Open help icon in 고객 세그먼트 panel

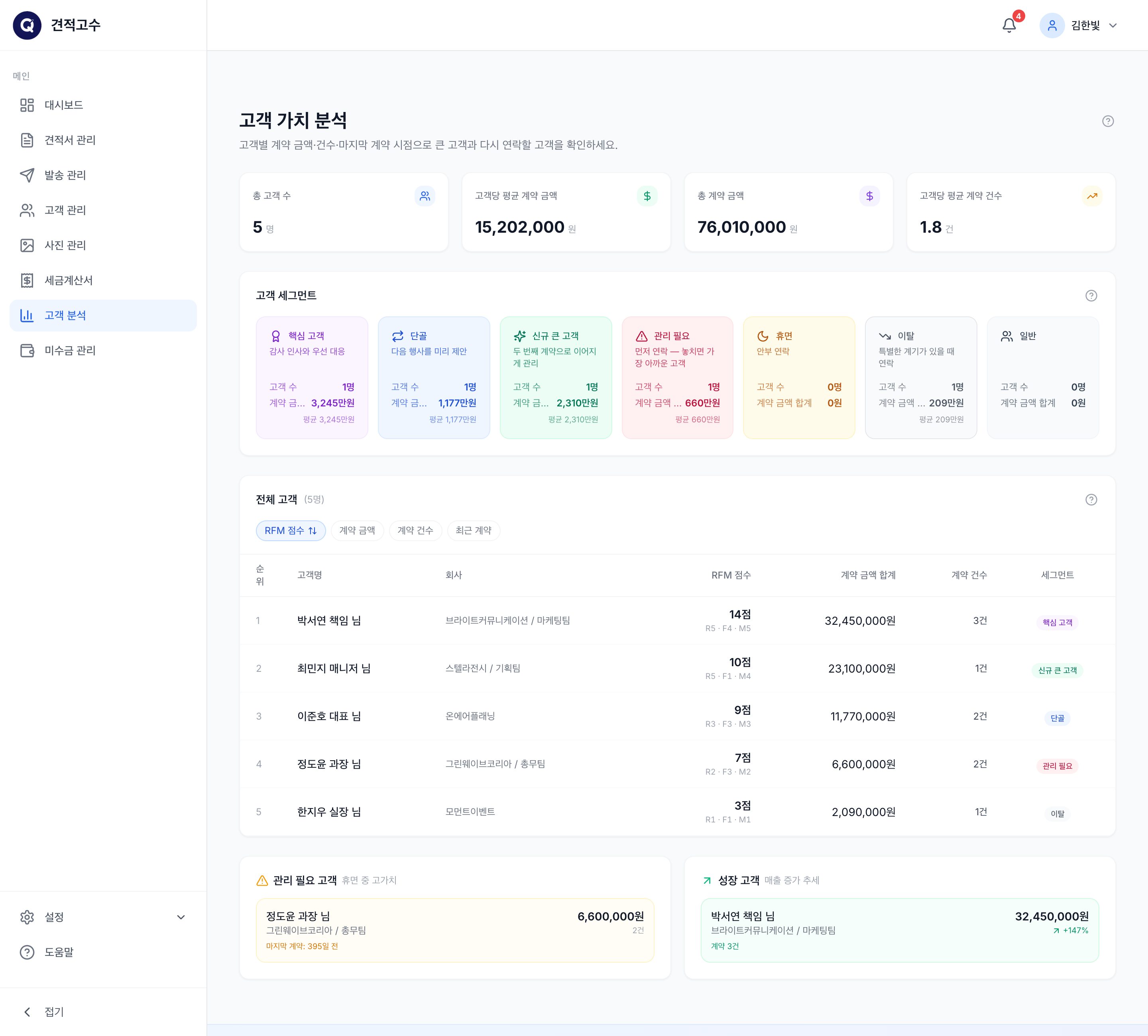tap(1091, 295)
